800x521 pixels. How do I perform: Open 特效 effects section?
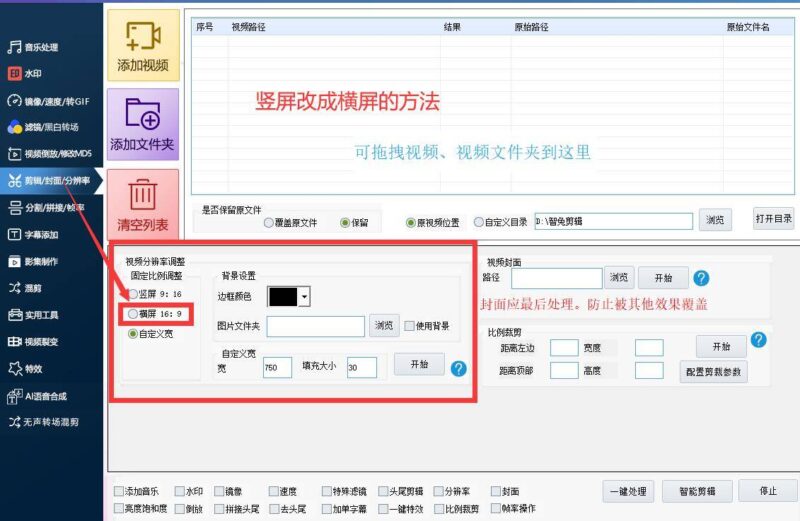point(24,368)
